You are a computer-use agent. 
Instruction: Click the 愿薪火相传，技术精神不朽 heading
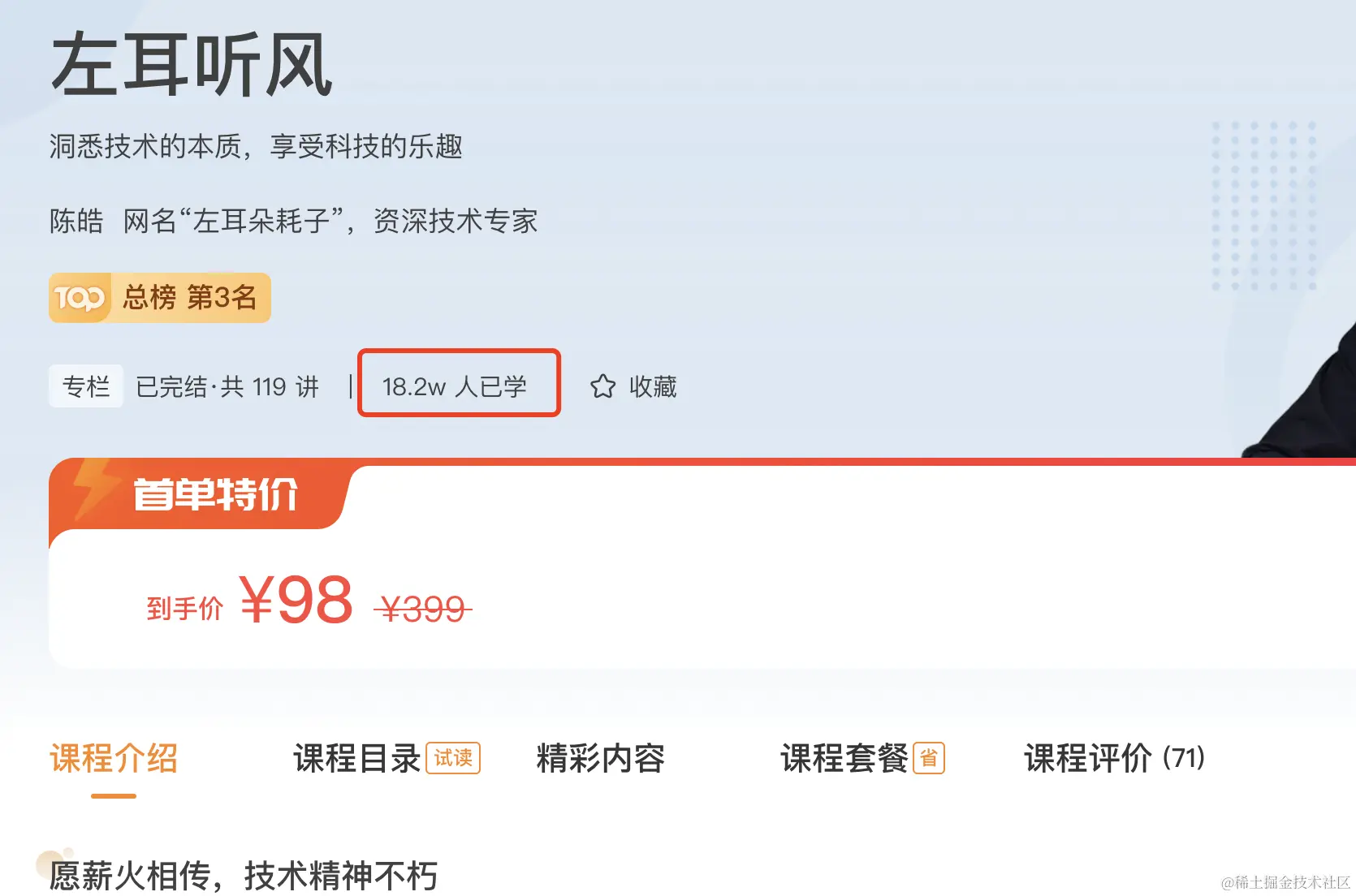[x=244, y=877]
